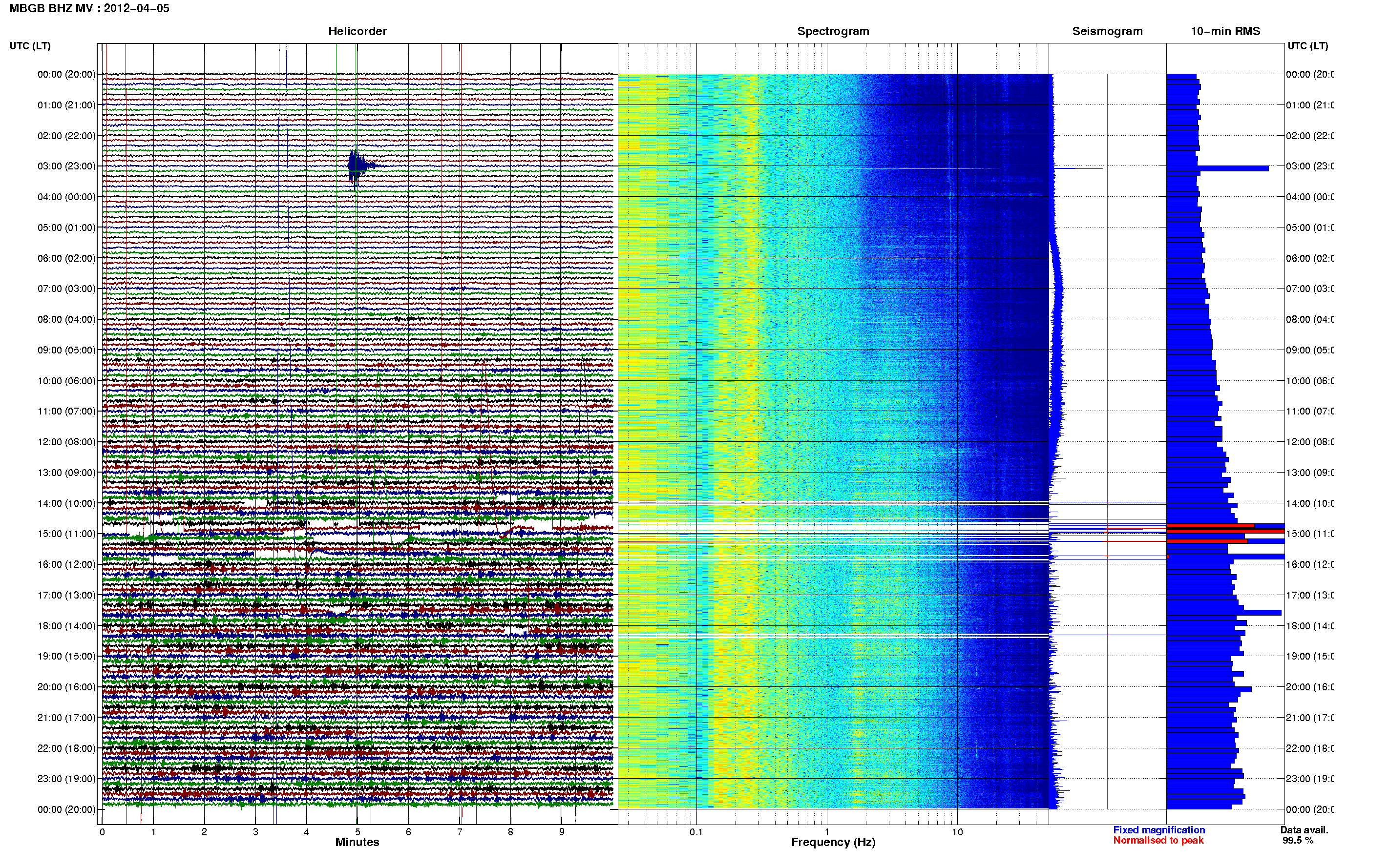Click the '99.5 %' availability value
The image size is (1389, 868).
1298,841
